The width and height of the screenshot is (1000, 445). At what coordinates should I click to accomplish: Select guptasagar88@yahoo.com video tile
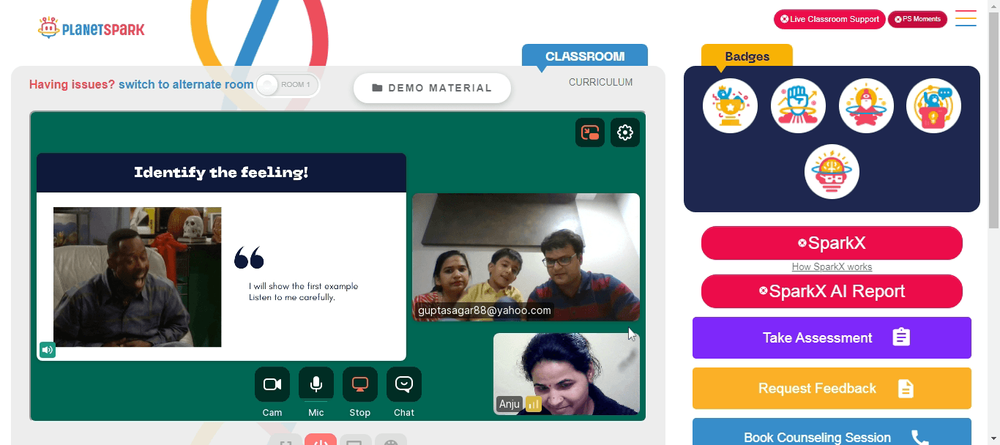526,257
